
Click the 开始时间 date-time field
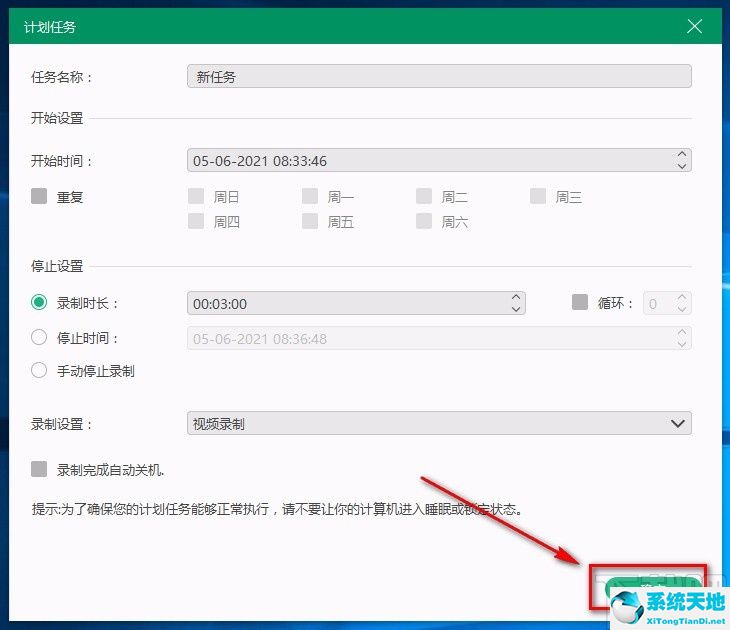point(439,161)
